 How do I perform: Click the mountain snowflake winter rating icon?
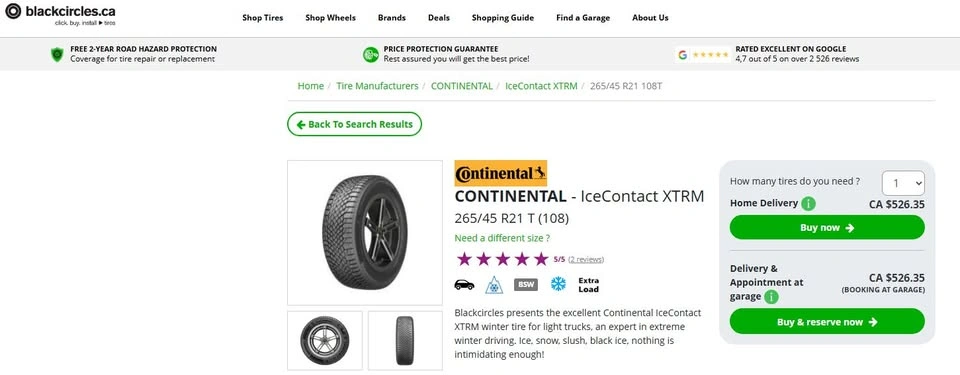pyautogui.click(x=494, y=285)
